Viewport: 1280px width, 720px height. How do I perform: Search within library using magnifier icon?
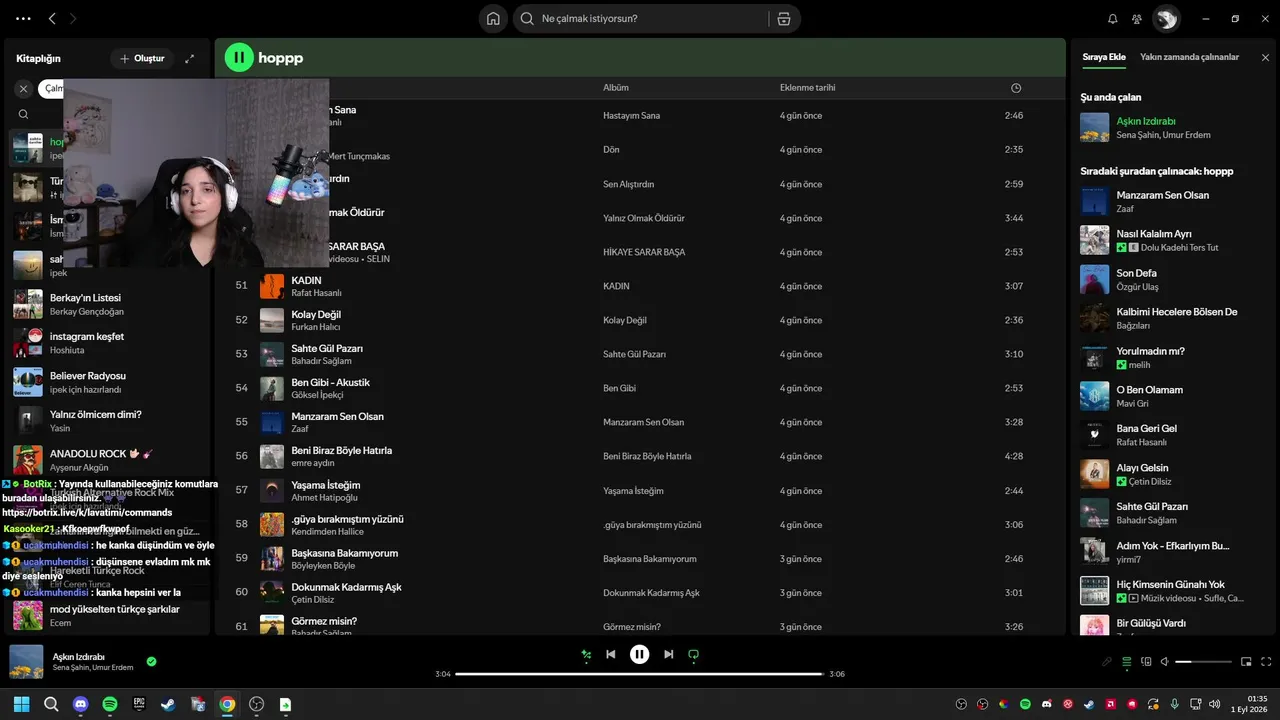[x=24, y=114]
